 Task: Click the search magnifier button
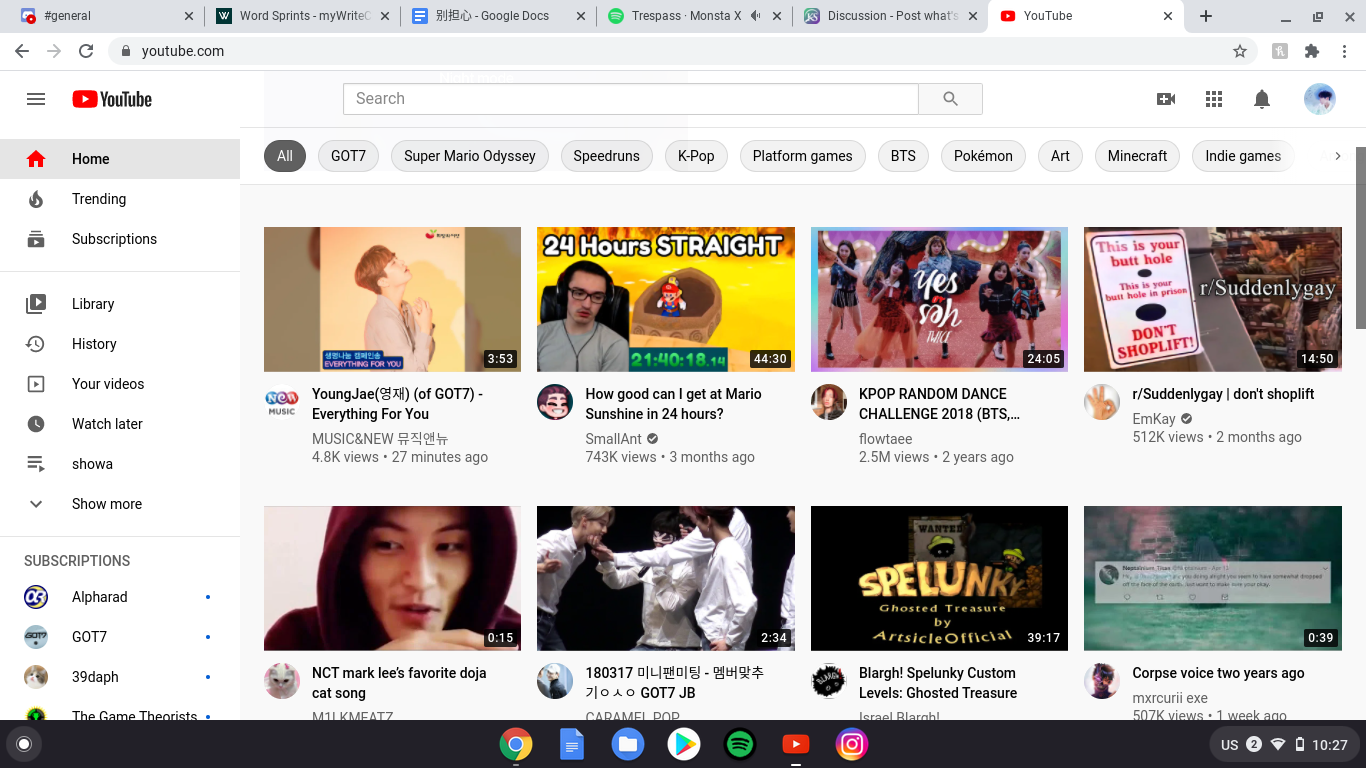point(950,99)
